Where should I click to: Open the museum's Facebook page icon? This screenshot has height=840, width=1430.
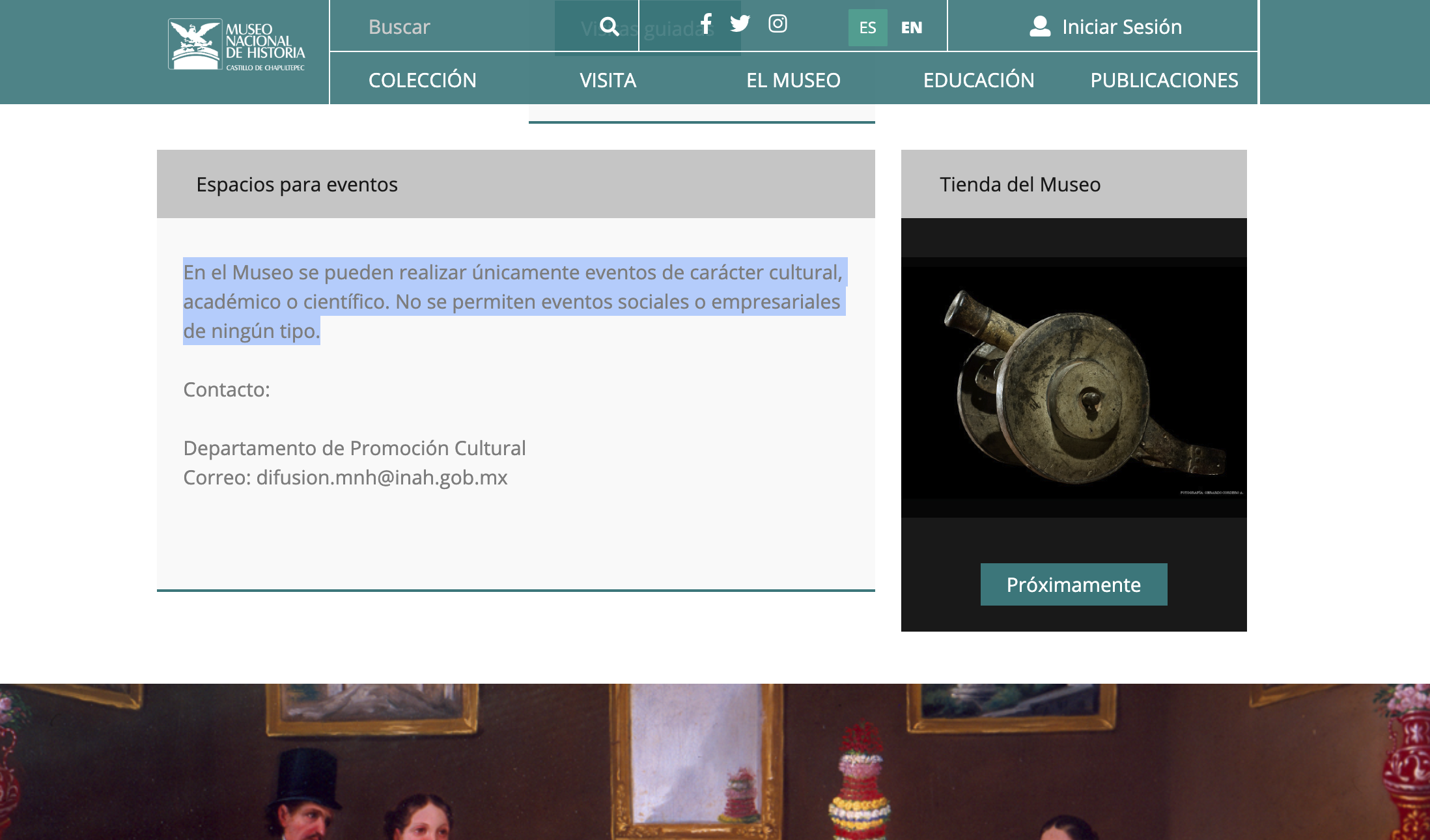[706, 24]
